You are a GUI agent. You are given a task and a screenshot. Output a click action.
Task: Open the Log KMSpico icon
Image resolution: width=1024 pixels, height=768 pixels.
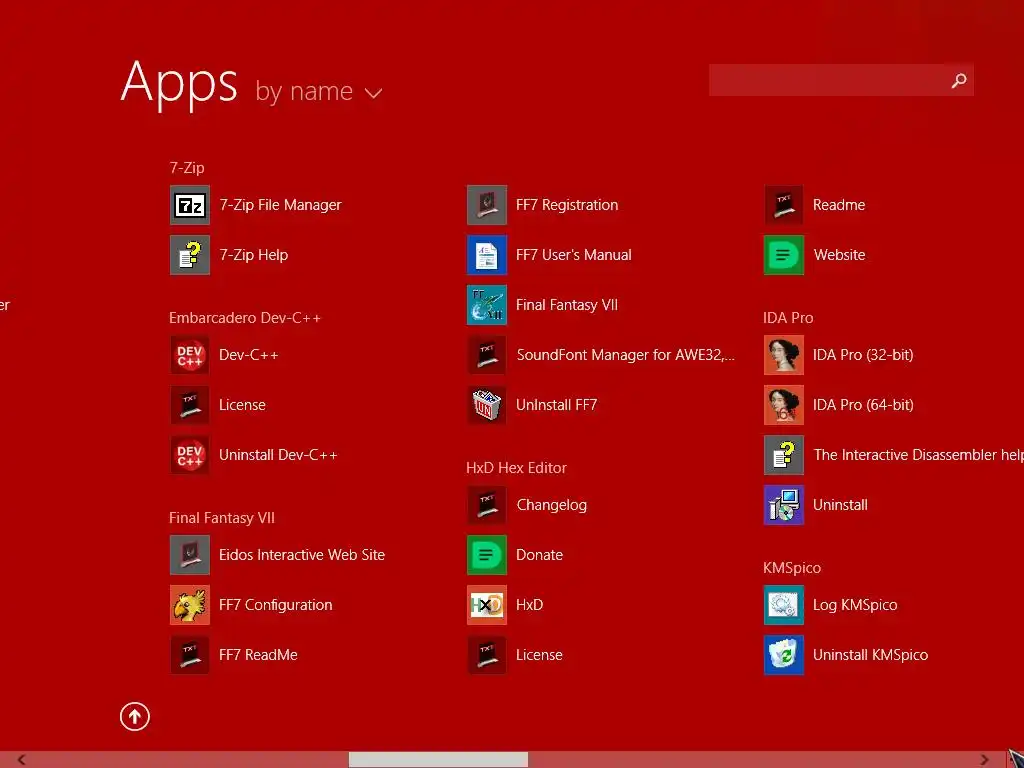coord(784,605)
